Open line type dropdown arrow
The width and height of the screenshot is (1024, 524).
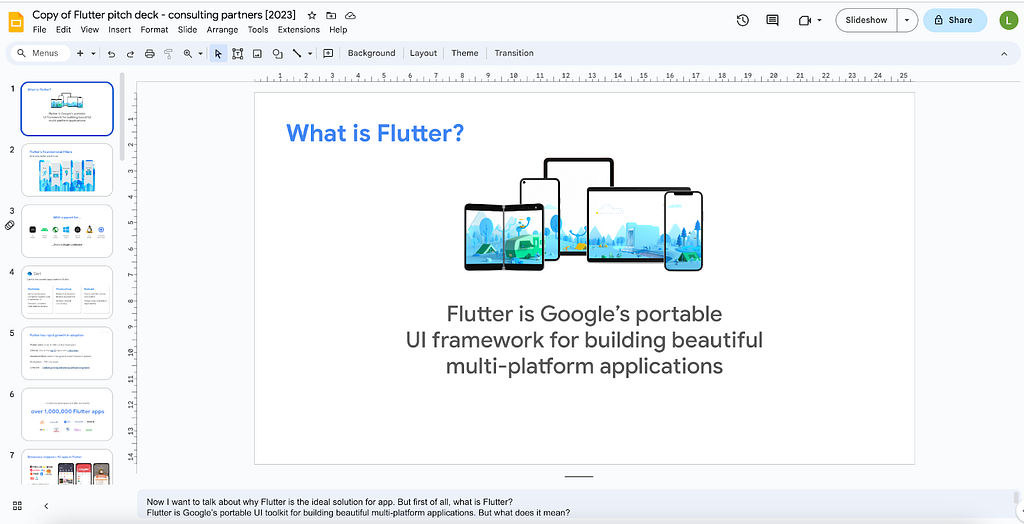[x=310, y=54]
